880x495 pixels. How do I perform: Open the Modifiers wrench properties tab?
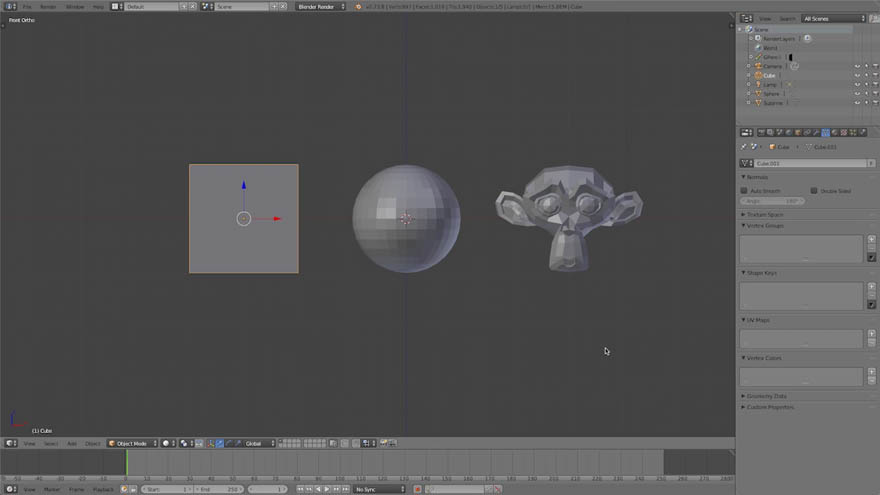[x=817, y=132]
